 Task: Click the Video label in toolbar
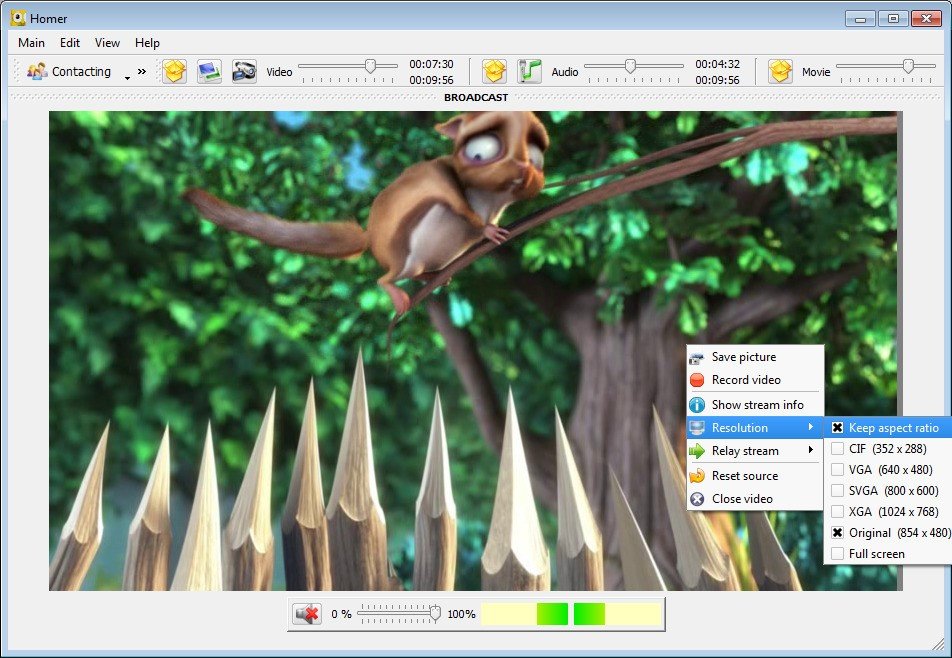click(x=279, y=72)
